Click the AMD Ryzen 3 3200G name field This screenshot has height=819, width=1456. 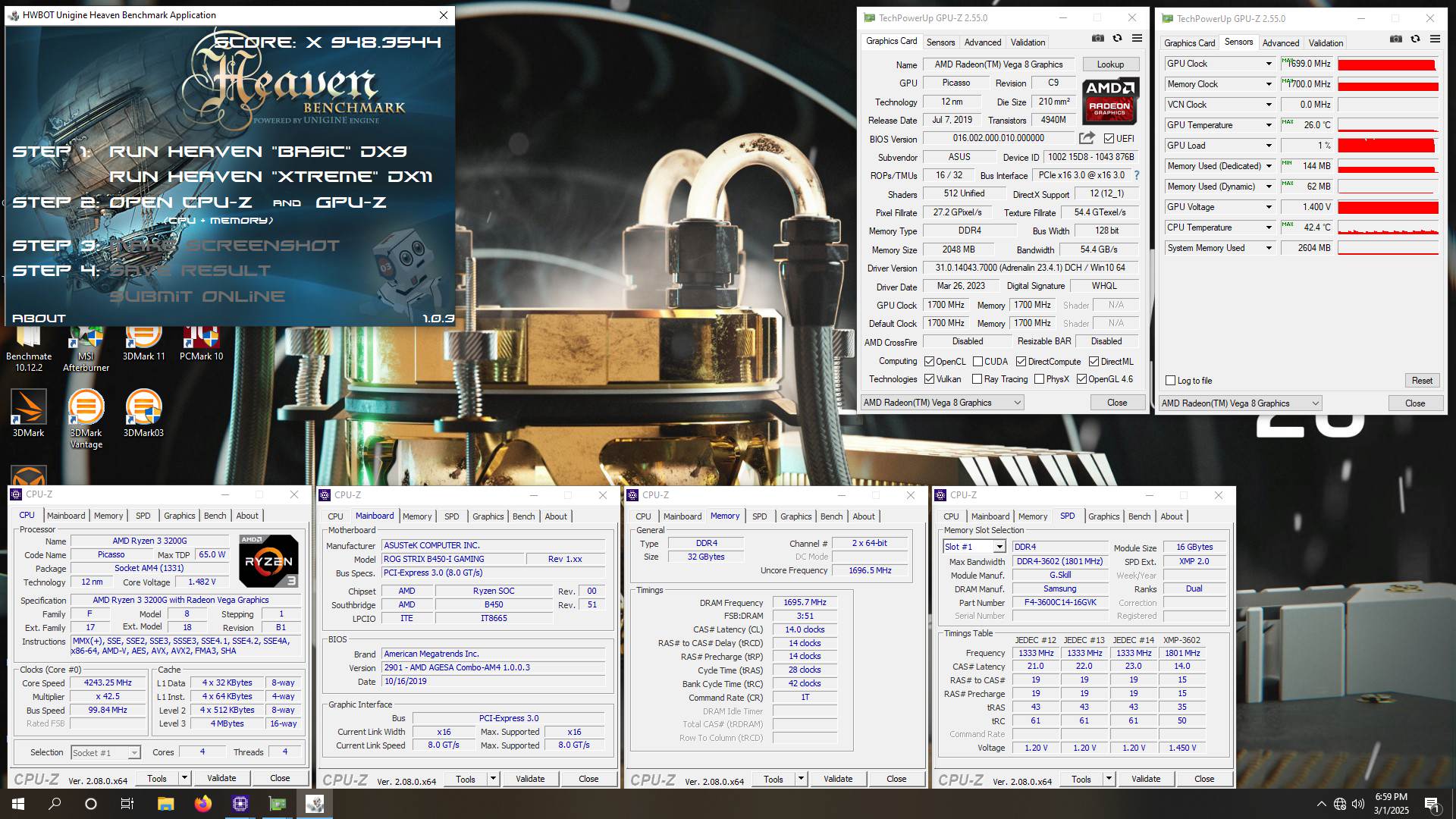tap(150, 541)
